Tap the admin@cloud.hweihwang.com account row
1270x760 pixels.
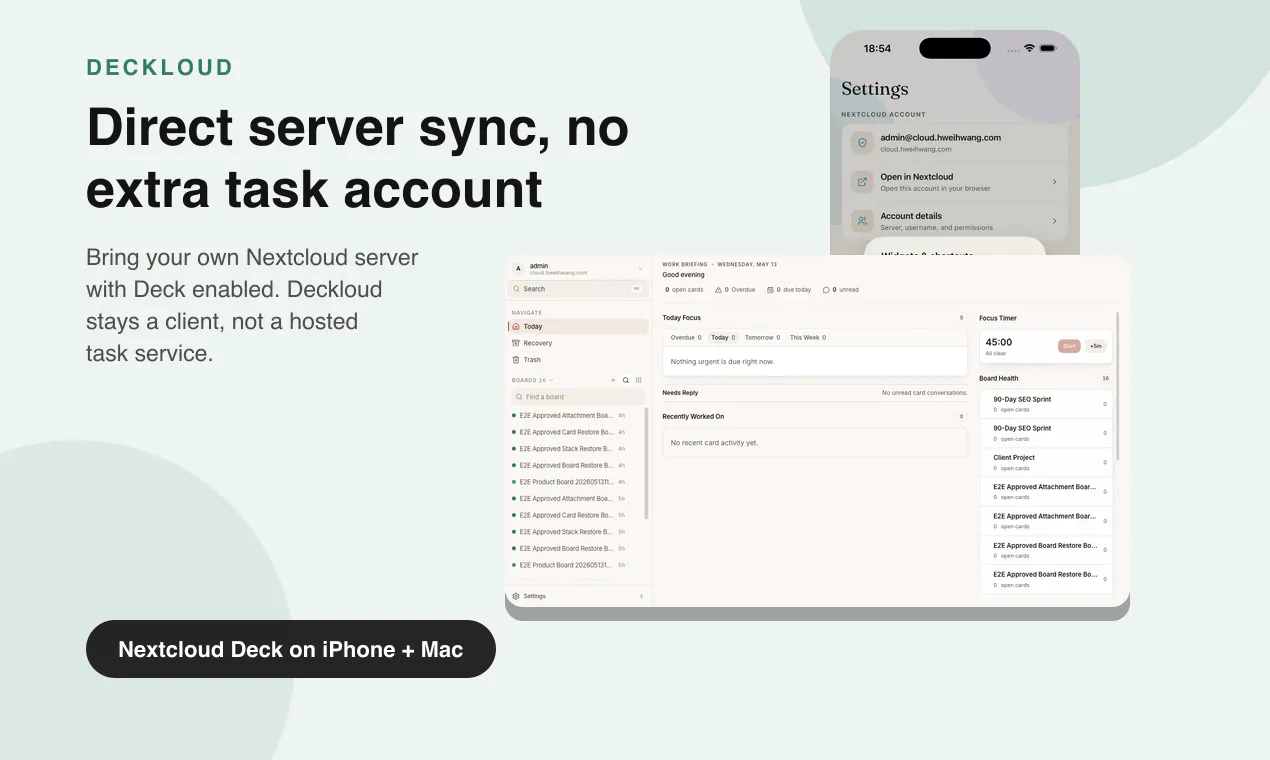[x=955, y=143]
